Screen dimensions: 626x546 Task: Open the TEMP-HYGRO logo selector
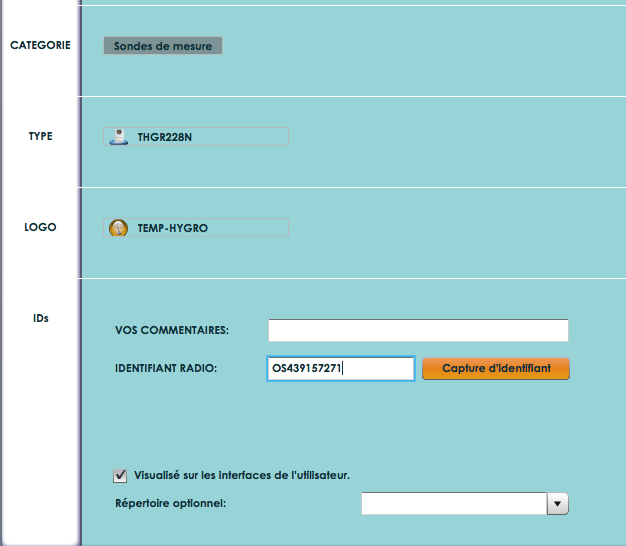pos(196,228)
